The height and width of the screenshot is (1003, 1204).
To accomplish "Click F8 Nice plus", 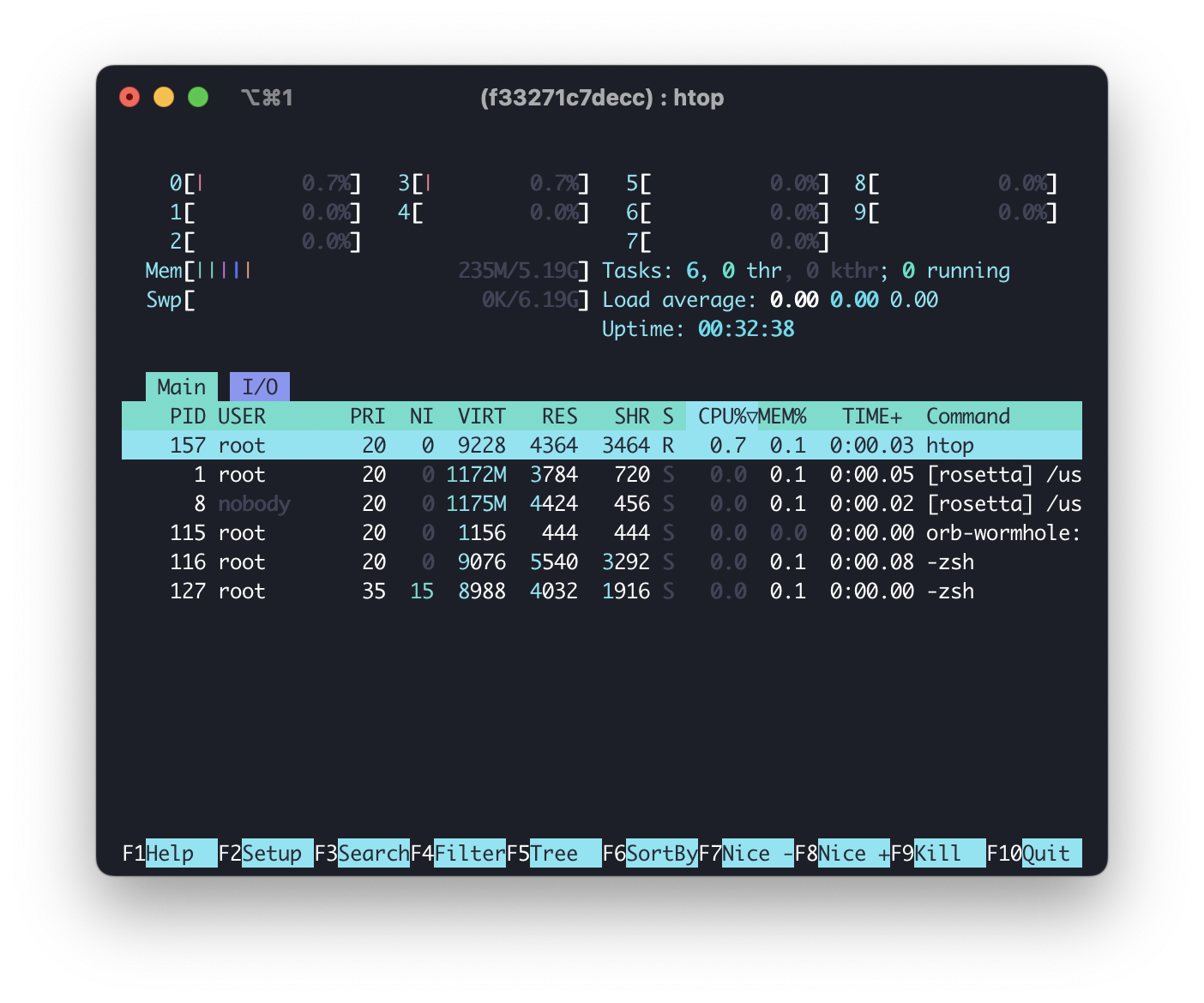I will [x=842, y=853].
